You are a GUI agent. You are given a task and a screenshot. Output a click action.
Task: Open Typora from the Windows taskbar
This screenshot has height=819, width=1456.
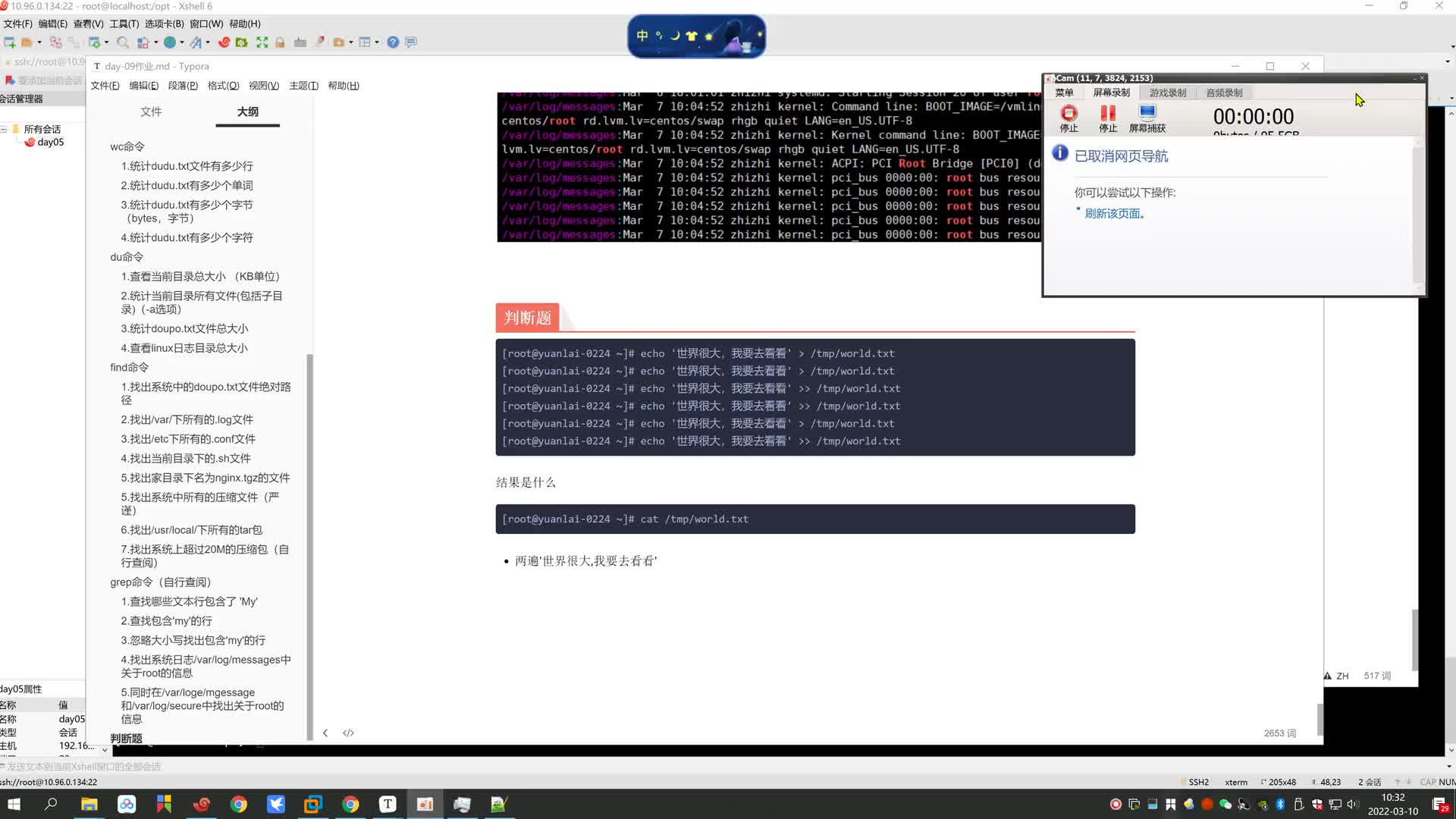point(388,804)
